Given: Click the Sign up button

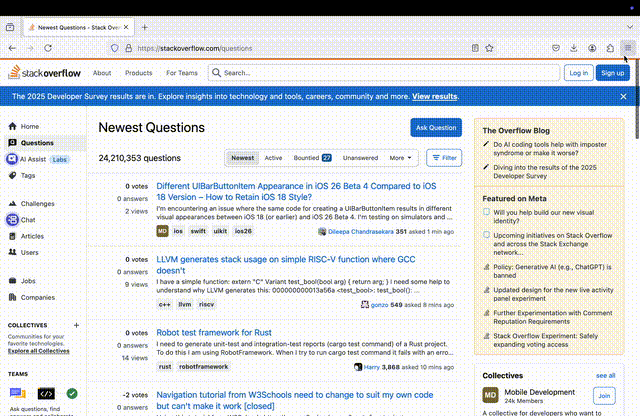Looking at the screenshot, I should 612,73.
